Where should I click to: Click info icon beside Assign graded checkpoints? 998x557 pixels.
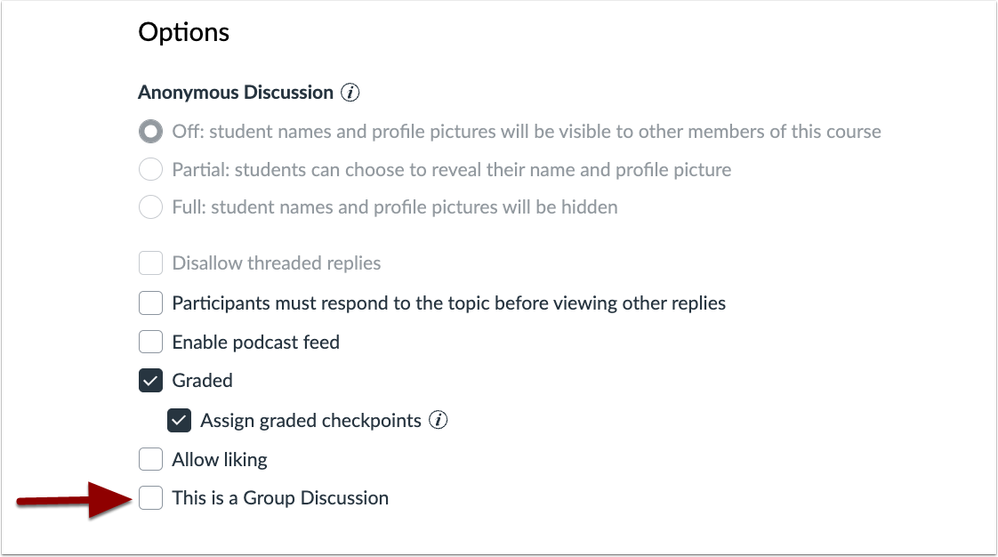(x=438, y=420)
